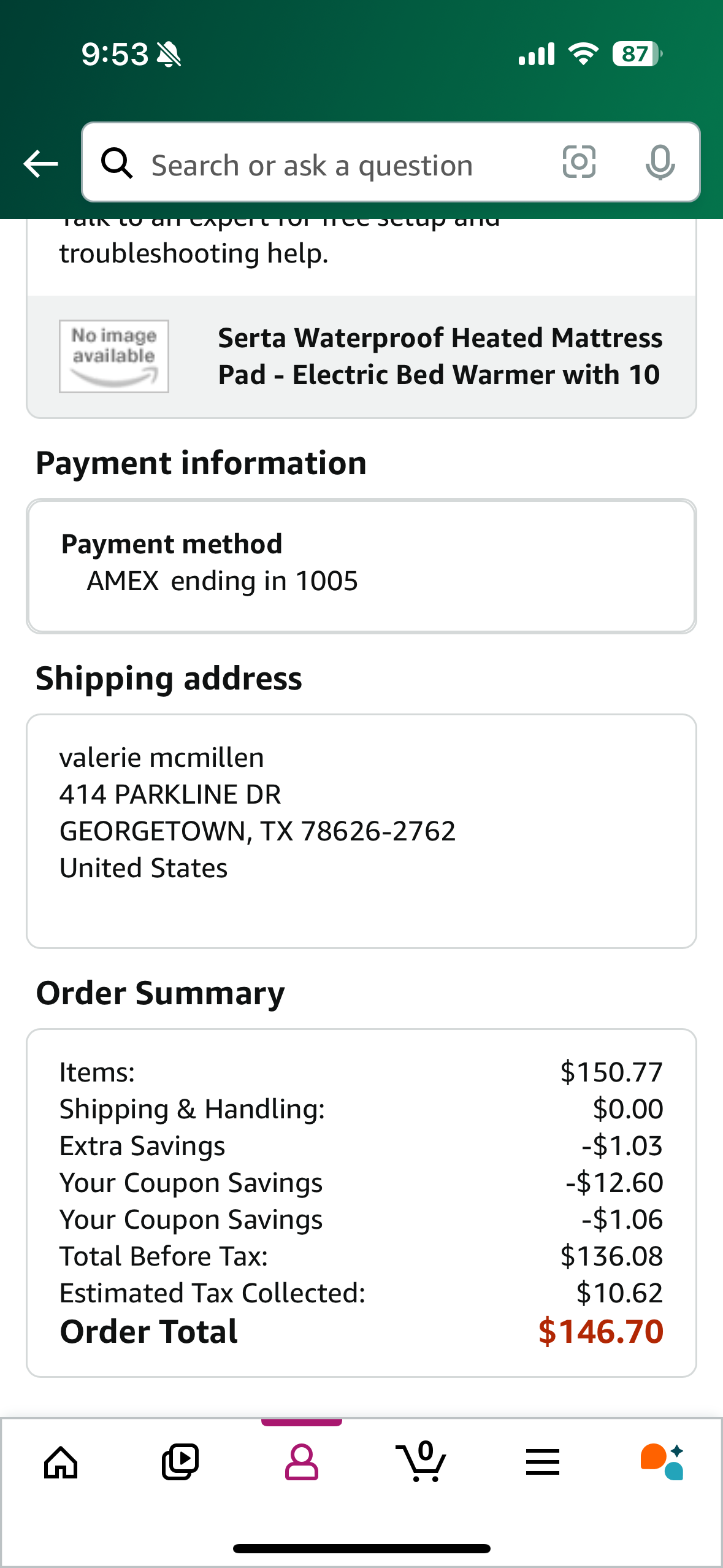Launch the Rufus AI assistant icon
Viewport: 723px width, 1568px height.
662,1462
